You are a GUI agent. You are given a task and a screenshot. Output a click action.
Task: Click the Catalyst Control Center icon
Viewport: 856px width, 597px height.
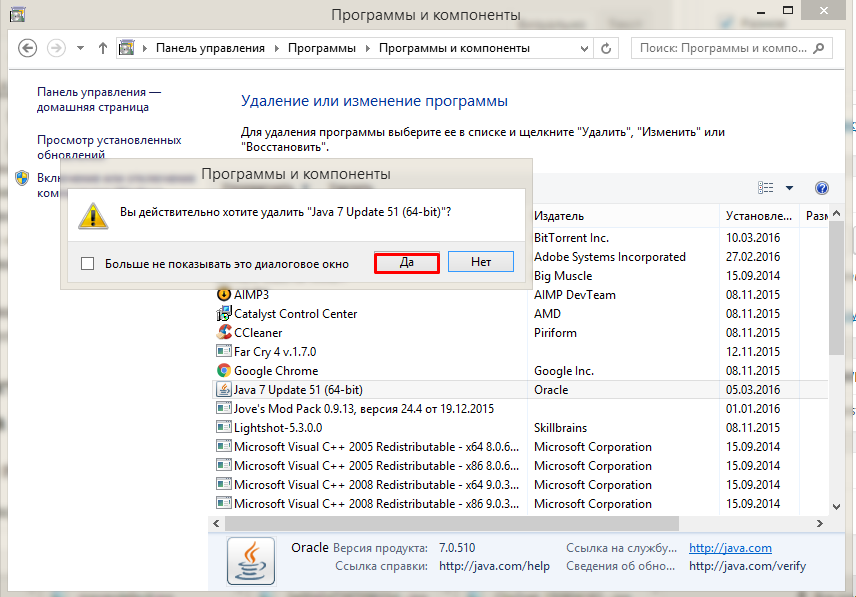tap(224, 314)
